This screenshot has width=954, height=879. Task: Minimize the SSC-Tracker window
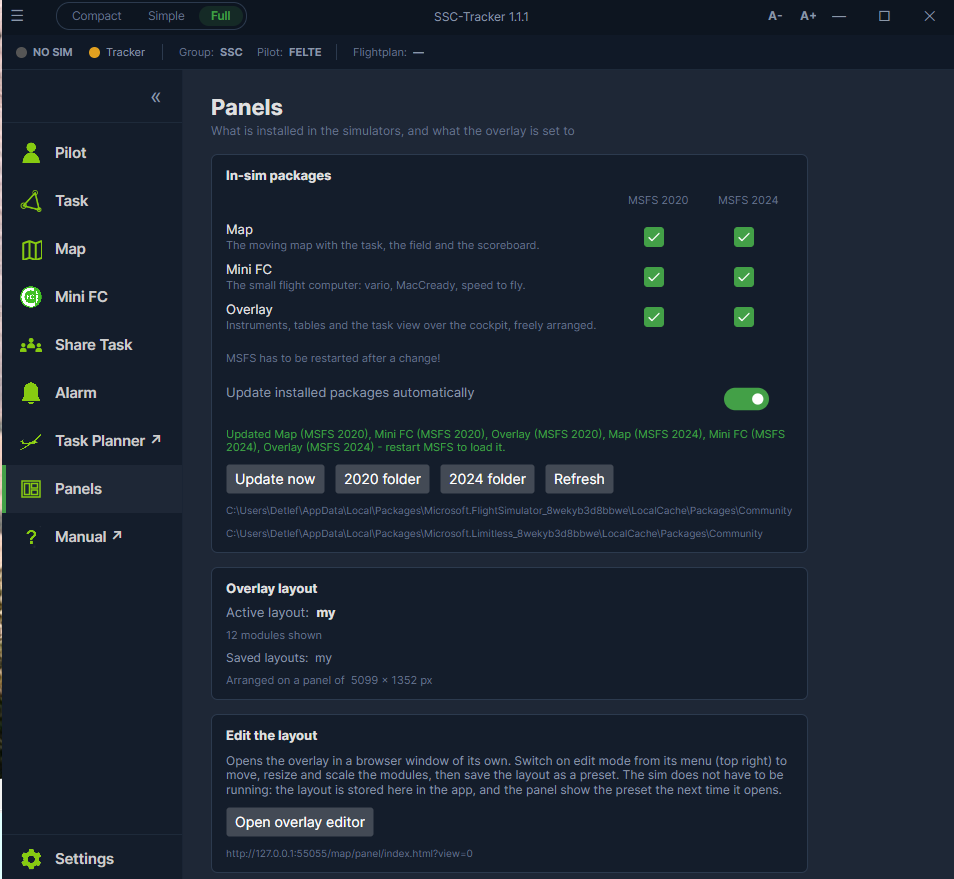[x=839, y=16]
